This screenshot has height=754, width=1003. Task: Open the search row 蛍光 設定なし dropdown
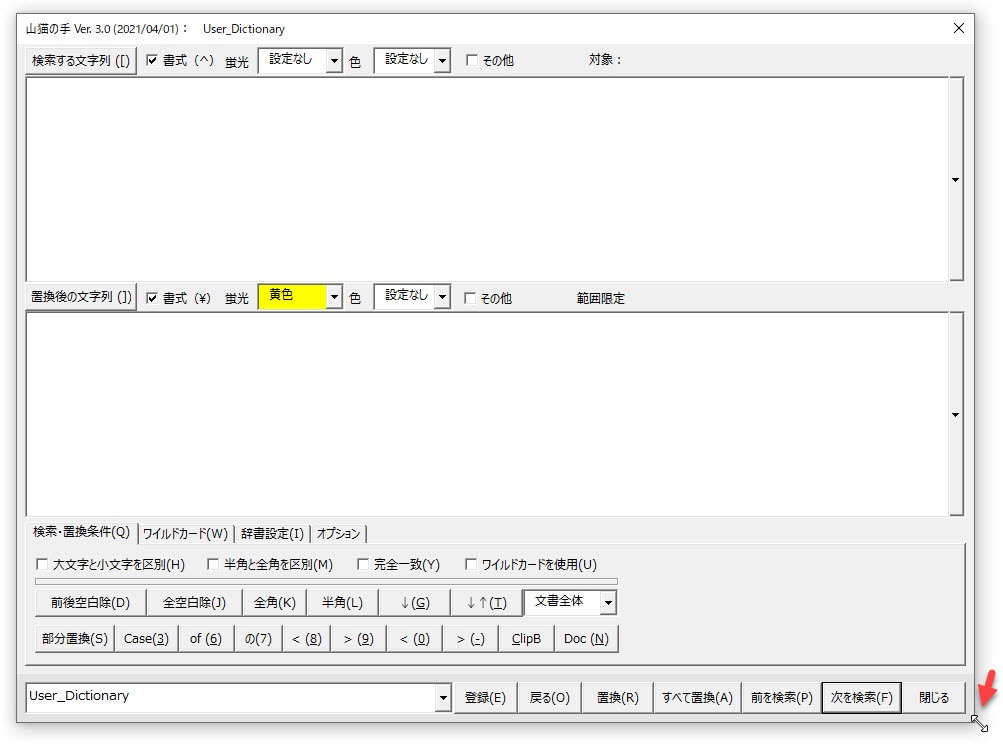(x=334, y=61)
